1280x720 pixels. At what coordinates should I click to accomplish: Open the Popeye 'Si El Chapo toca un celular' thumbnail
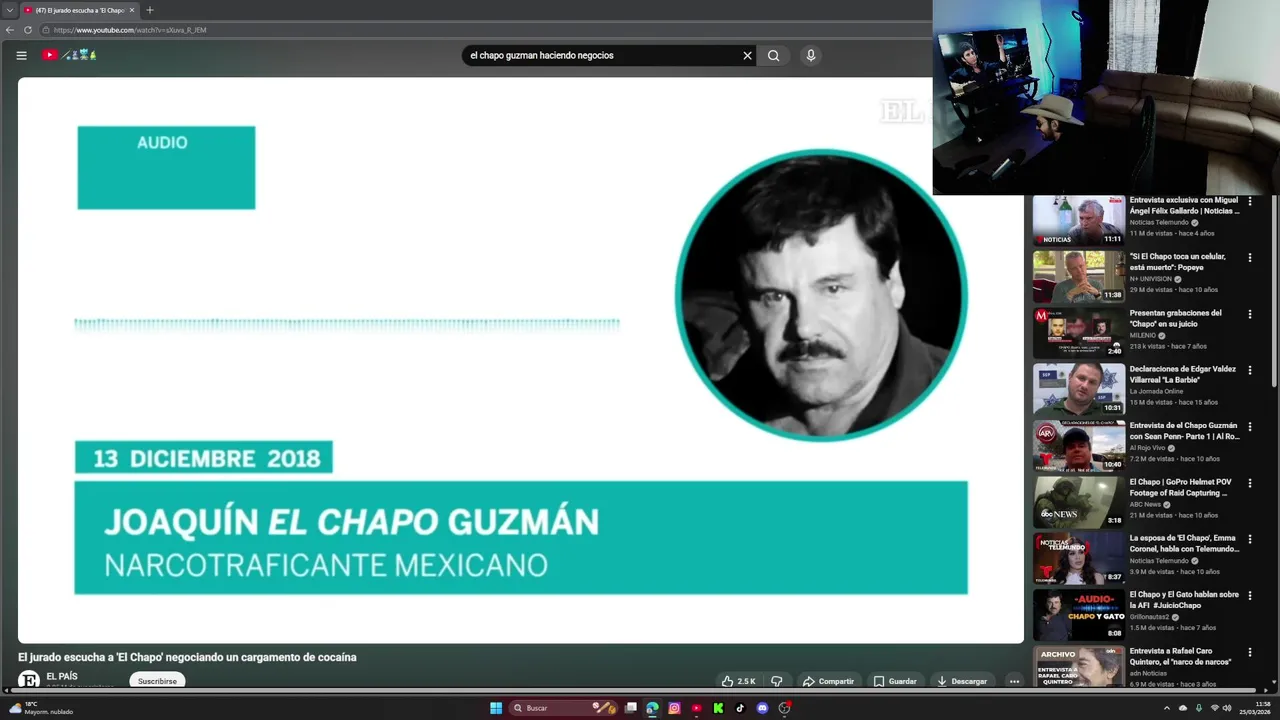pos(1078,276)
